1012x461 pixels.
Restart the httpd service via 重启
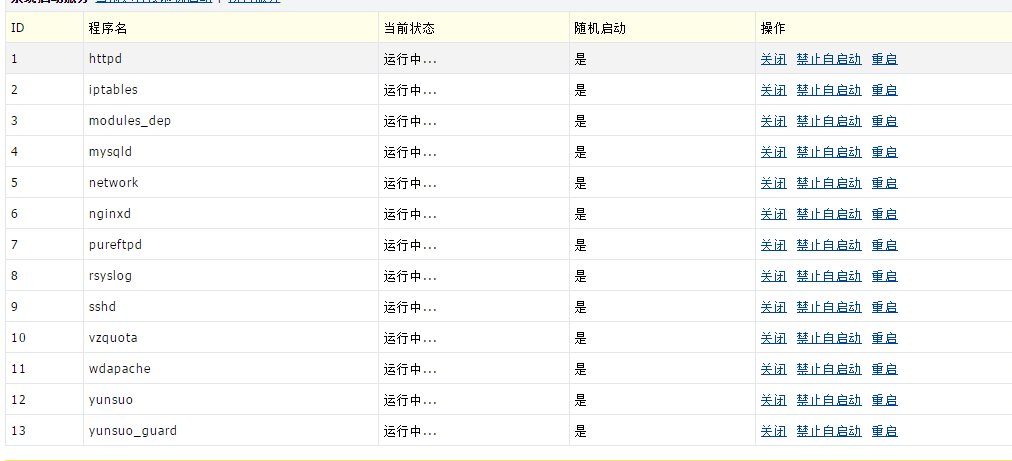click(884, 59)
